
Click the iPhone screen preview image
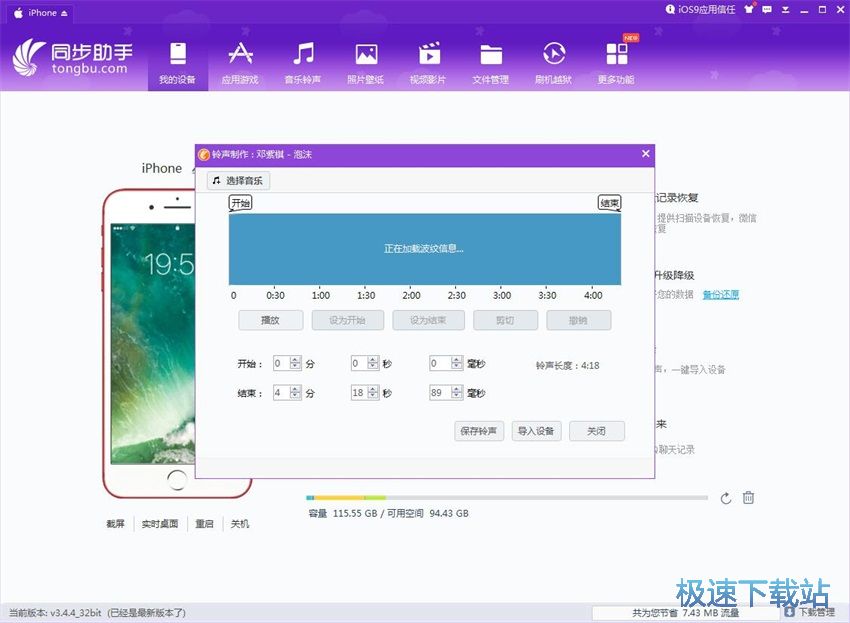coord(152,344)
